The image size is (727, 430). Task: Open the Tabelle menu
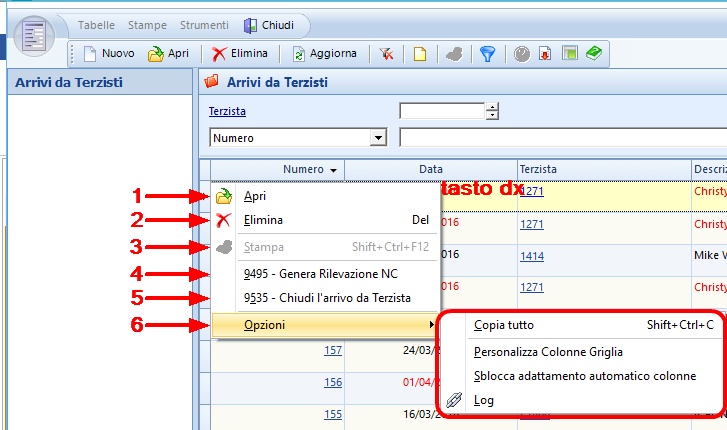coord(96,24)
